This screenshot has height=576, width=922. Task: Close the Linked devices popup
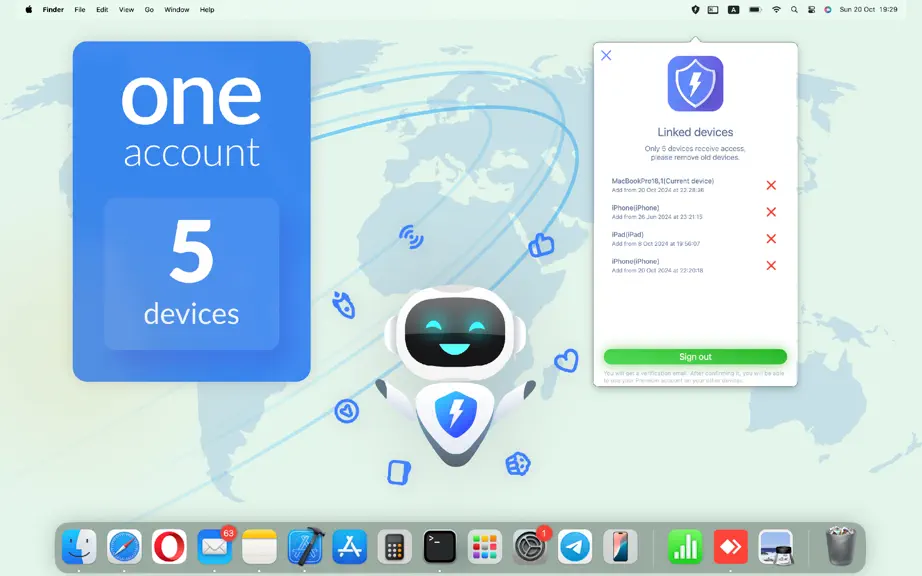click(606, 55)
